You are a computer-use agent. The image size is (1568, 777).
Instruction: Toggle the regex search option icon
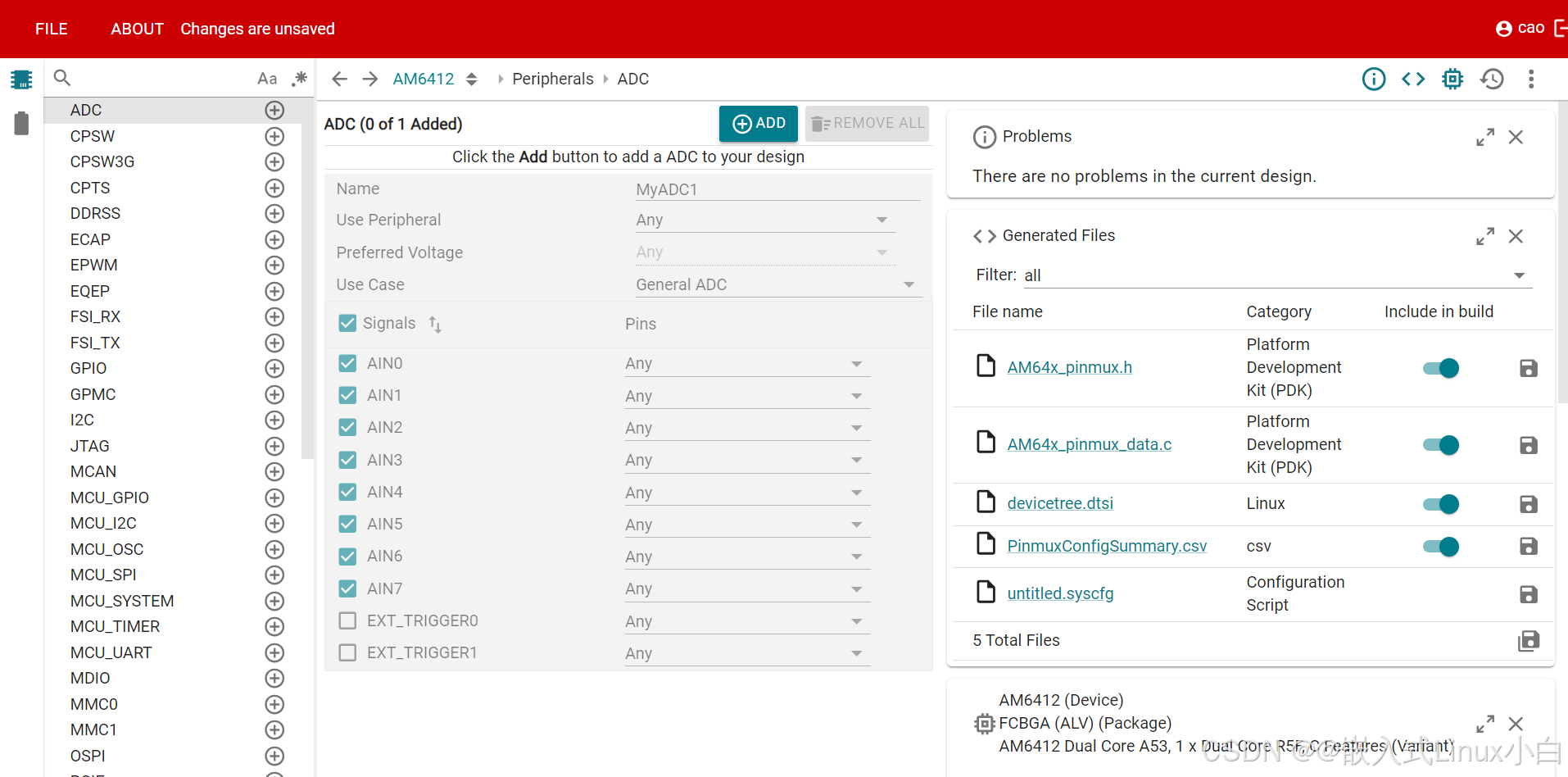tap(299, 79)
